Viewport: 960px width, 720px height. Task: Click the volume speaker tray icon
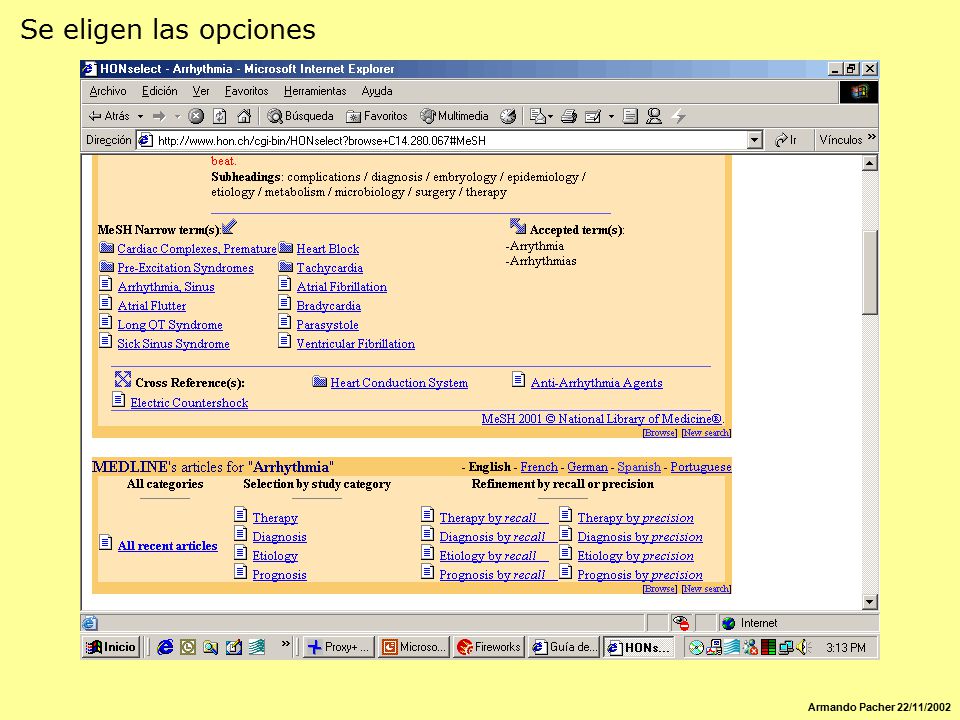point(803,647)
